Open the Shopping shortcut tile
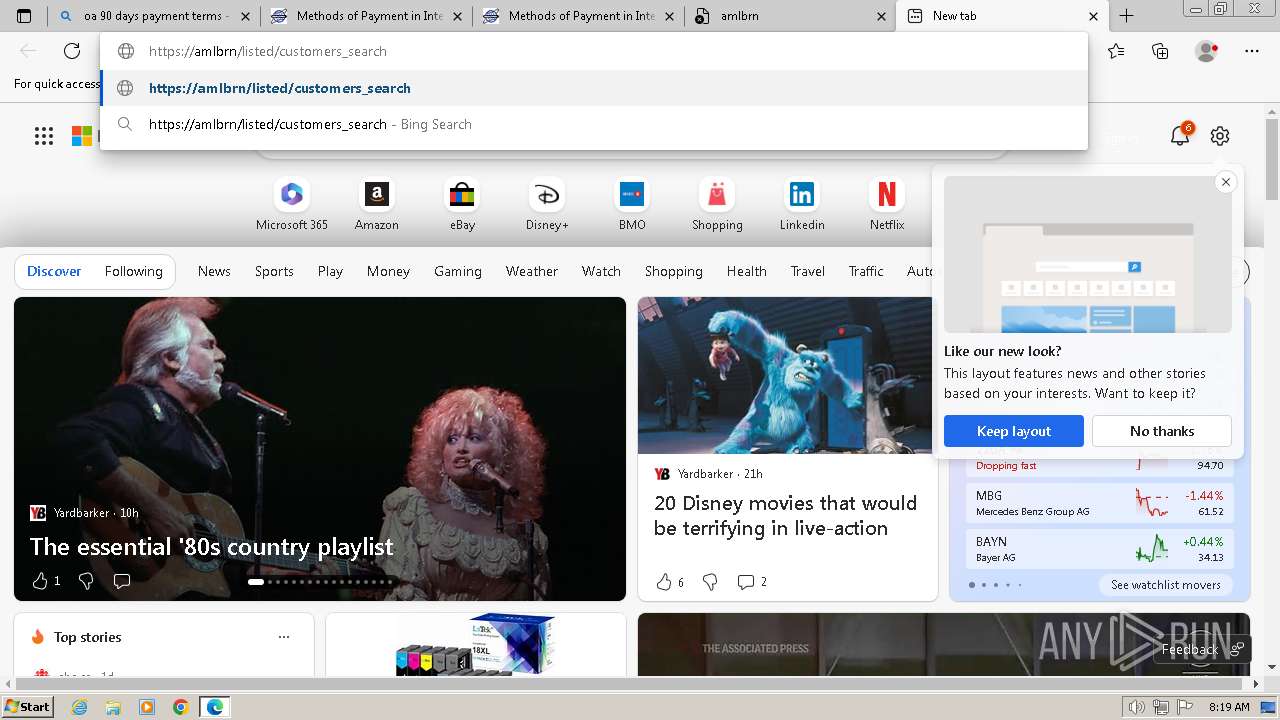Image resolution: width=1280 pixels, height=720 pixels. [x=717, y=205]
